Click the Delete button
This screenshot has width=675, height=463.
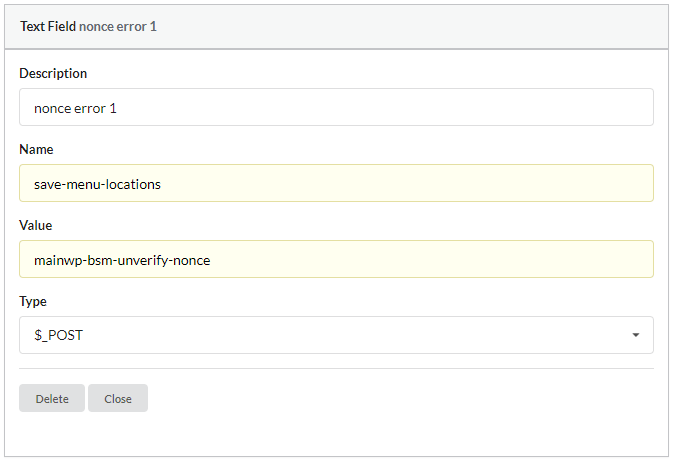click(x=52, y=398)
